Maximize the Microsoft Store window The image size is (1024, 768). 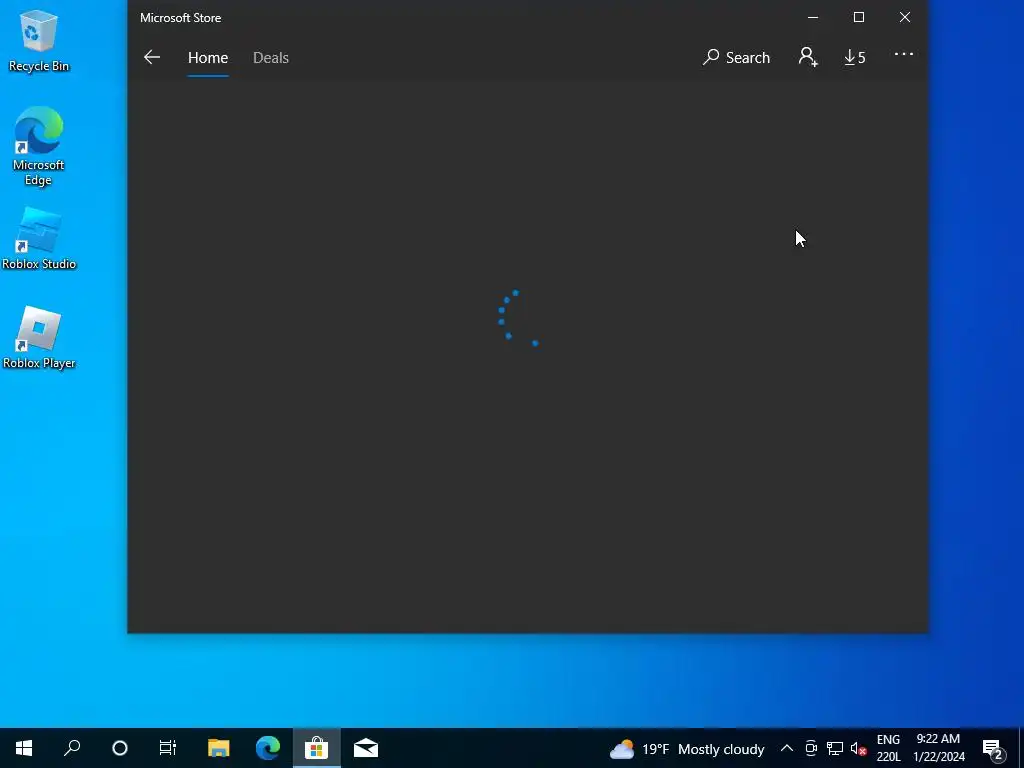click(x=859, y=18)
